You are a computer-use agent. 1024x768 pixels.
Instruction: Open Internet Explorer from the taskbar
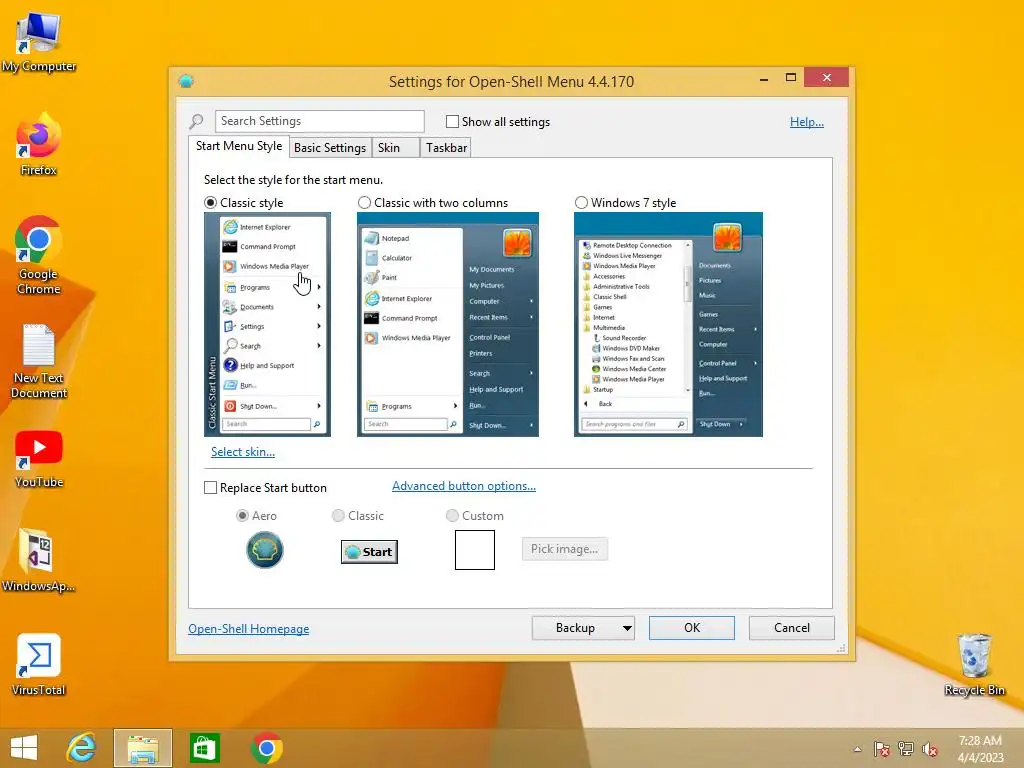click(82, 748)
